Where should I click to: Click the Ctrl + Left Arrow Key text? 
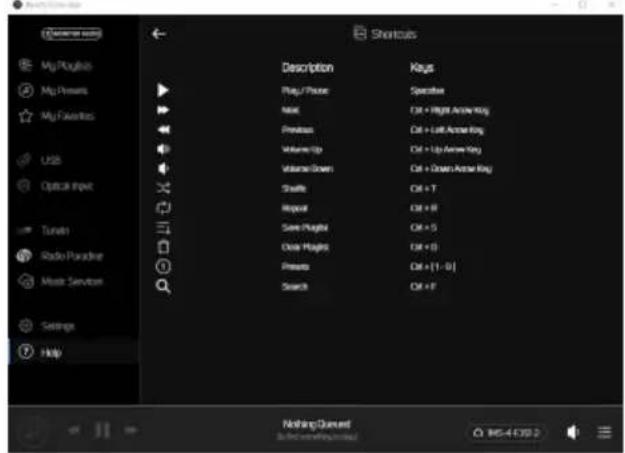(x=446, y=130)
